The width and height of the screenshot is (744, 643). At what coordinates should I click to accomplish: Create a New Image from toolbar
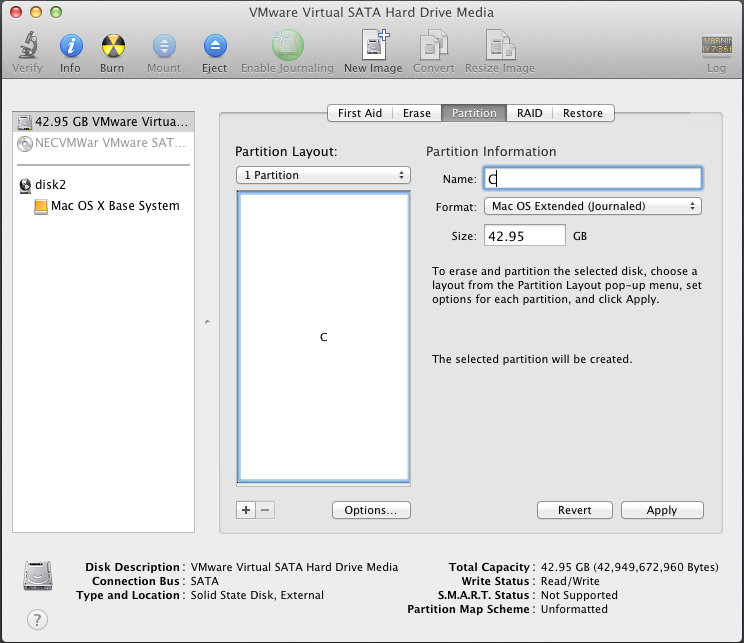point(375,45)
